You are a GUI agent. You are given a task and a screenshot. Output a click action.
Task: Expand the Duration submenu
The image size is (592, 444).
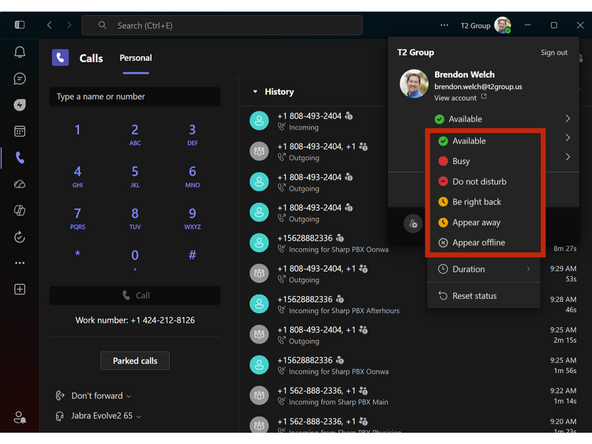tap(484, 269)
